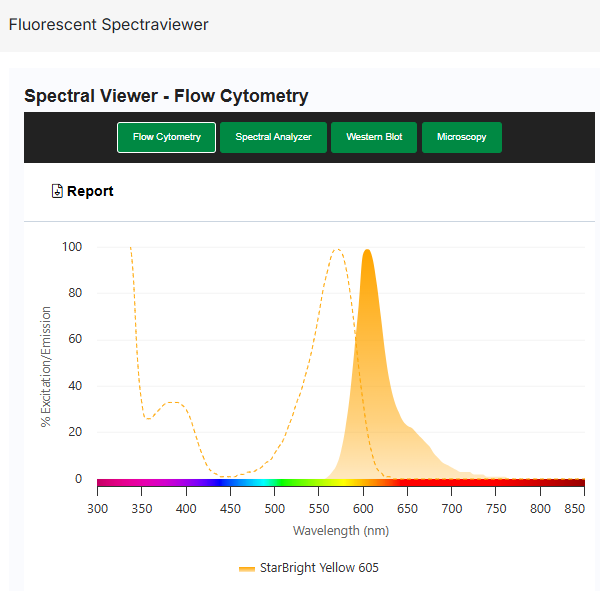The image size is (600, 591).
Task: Click the 450 tick label on wavelength axis
Action: pyautogui.click(x=230, y=508)
